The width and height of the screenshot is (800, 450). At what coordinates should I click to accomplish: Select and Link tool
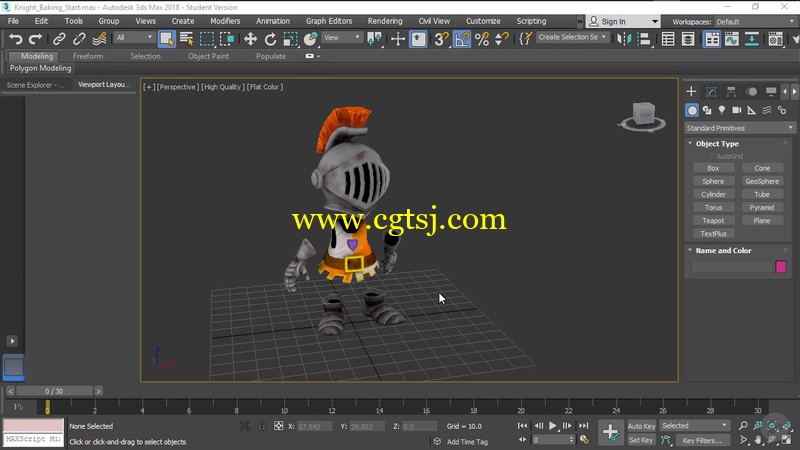[59, 39]
